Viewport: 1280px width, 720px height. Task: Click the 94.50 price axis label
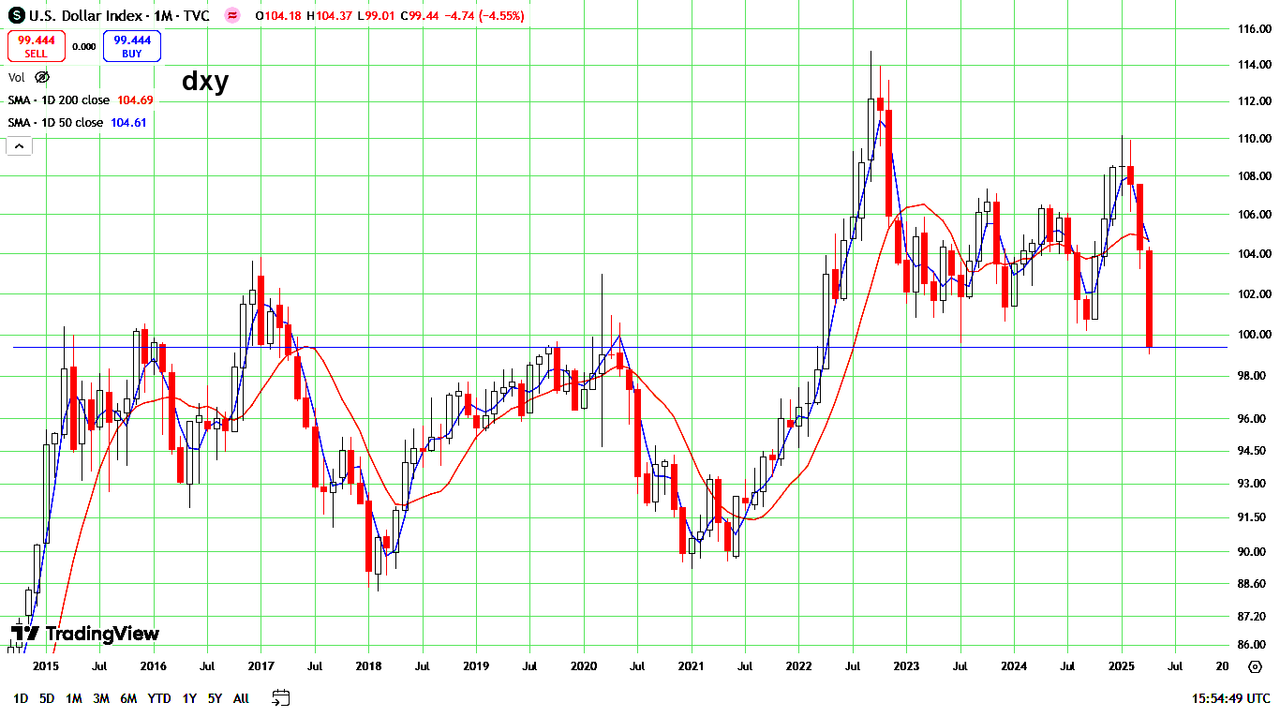(1254, 450)
